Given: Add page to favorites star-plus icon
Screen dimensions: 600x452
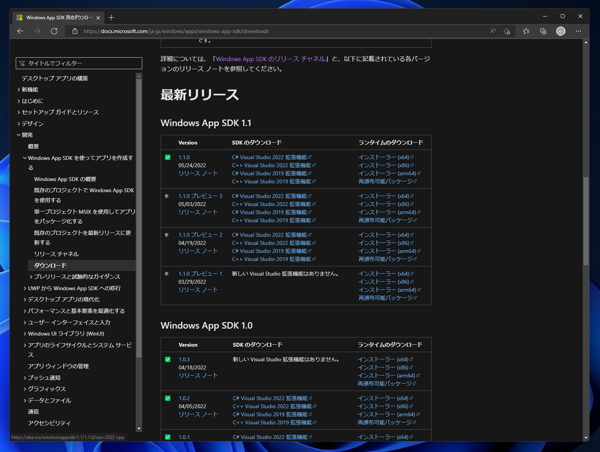Looking at the screenshot, I should tap(507, 31).
